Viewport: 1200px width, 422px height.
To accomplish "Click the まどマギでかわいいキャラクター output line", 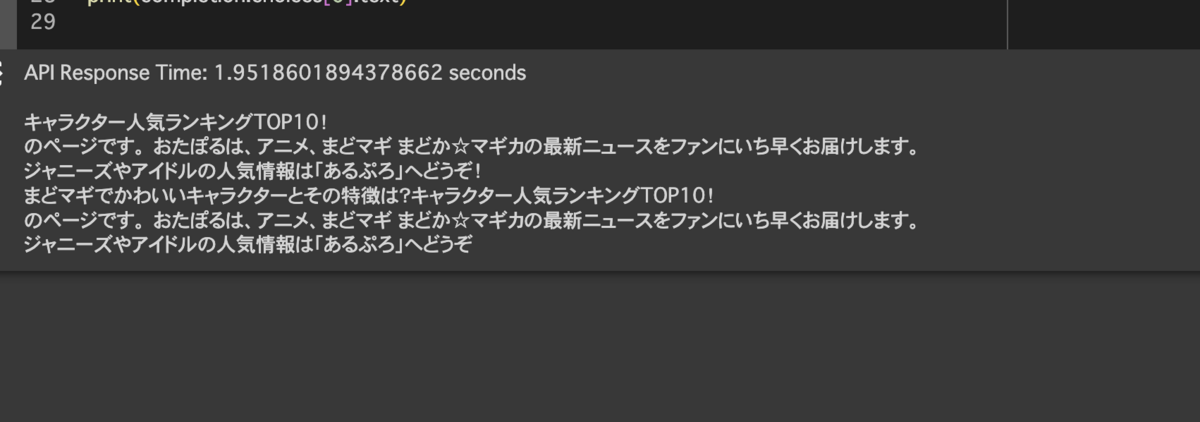I will (x=370, y=195).
